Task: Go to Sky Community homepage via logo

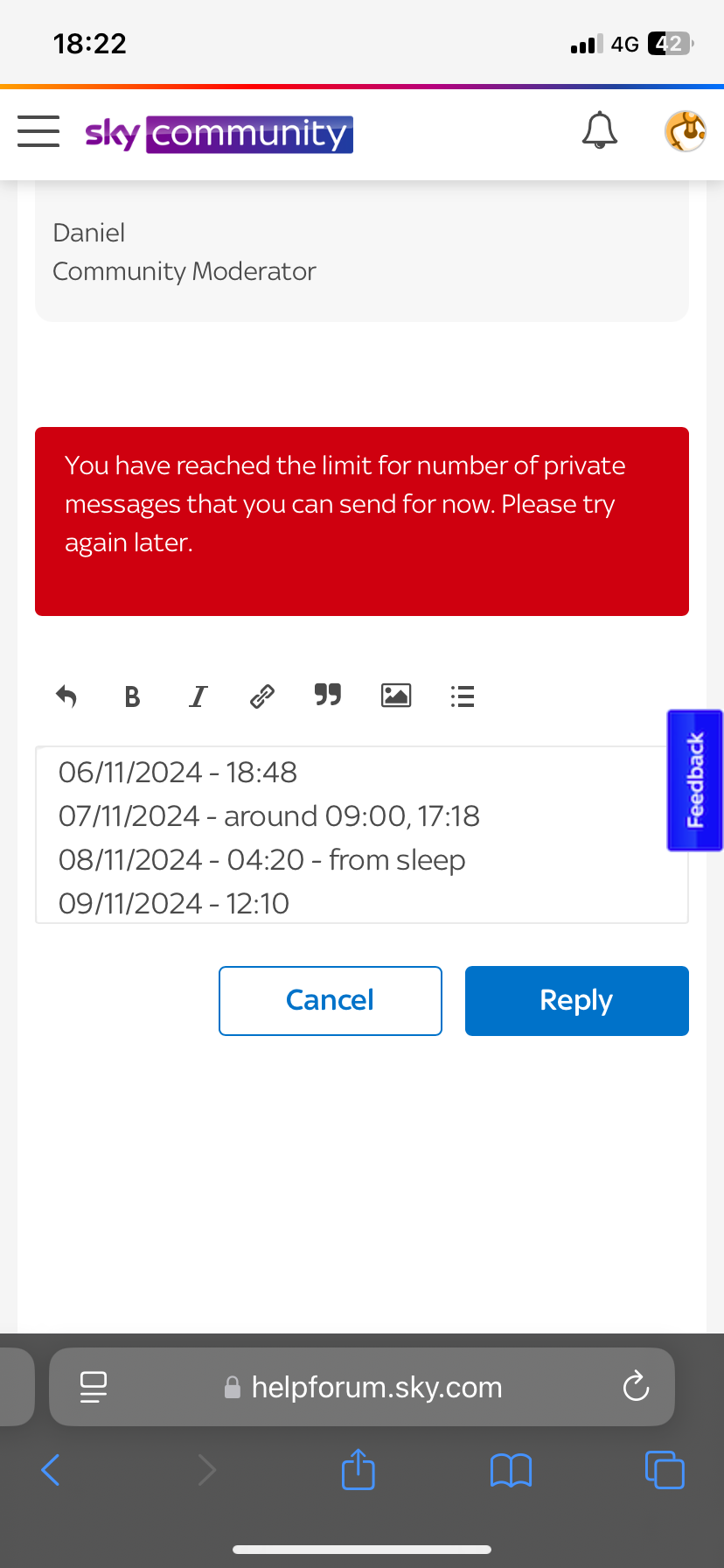Action: click(x=218, y=133)
